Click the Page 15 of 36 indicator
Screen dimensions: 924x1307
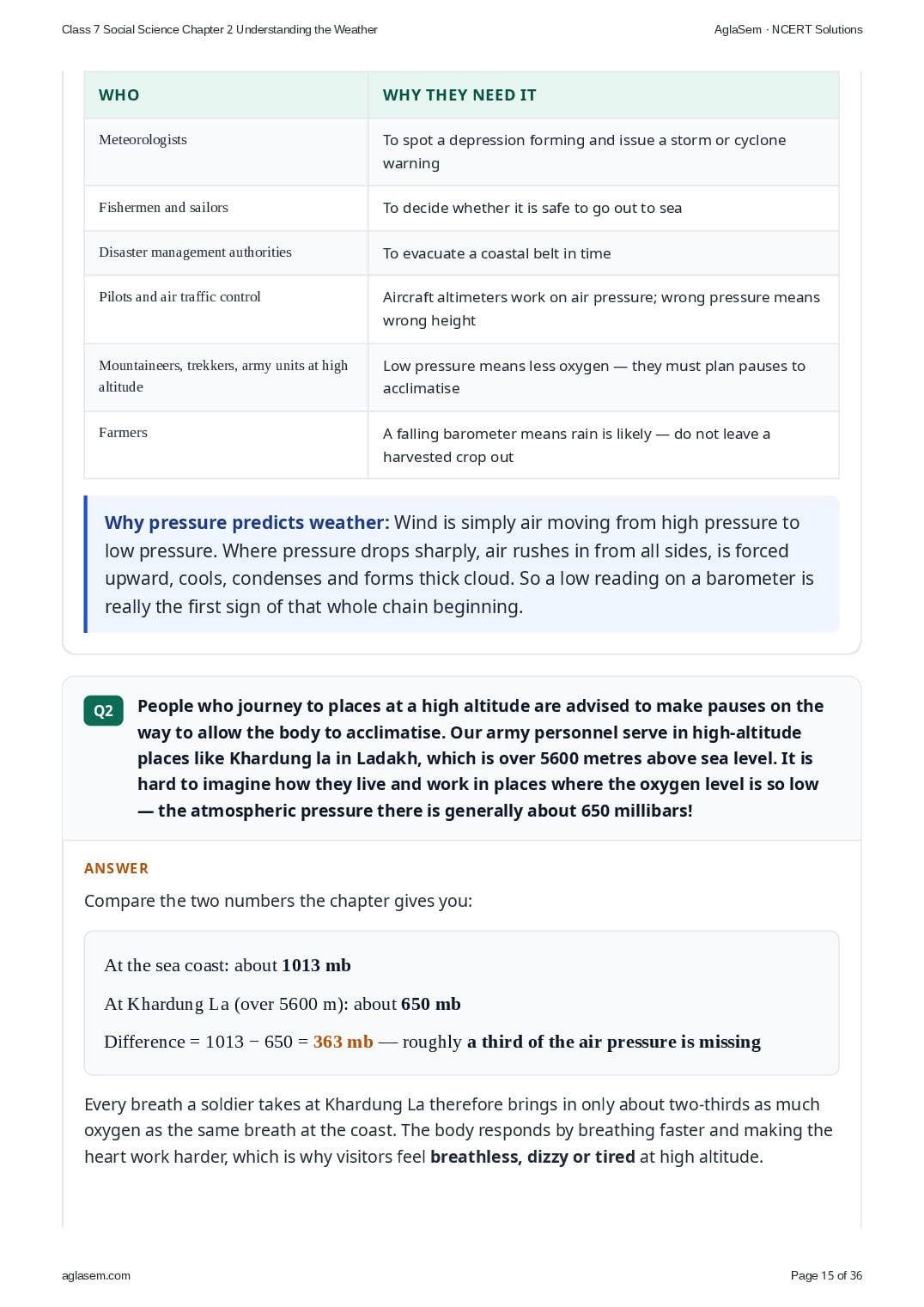(826, 1275)
